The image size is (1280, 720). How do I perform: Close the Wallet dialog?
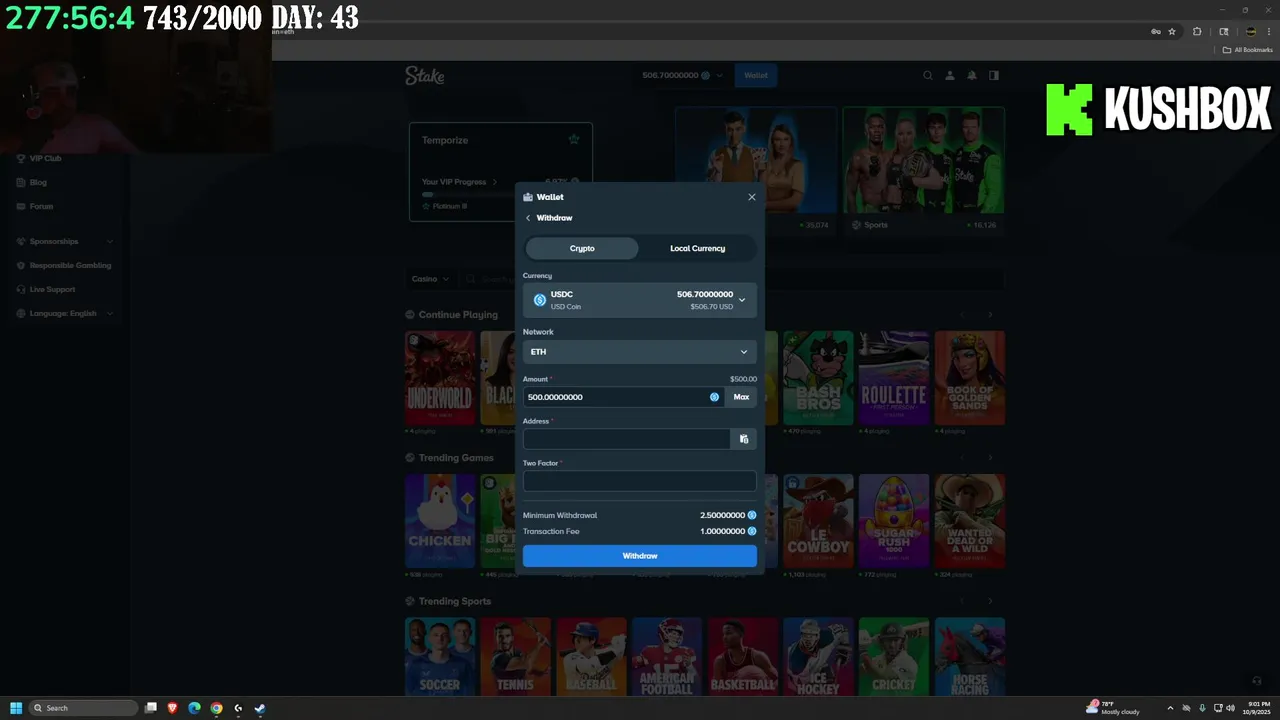coord(752,197)
